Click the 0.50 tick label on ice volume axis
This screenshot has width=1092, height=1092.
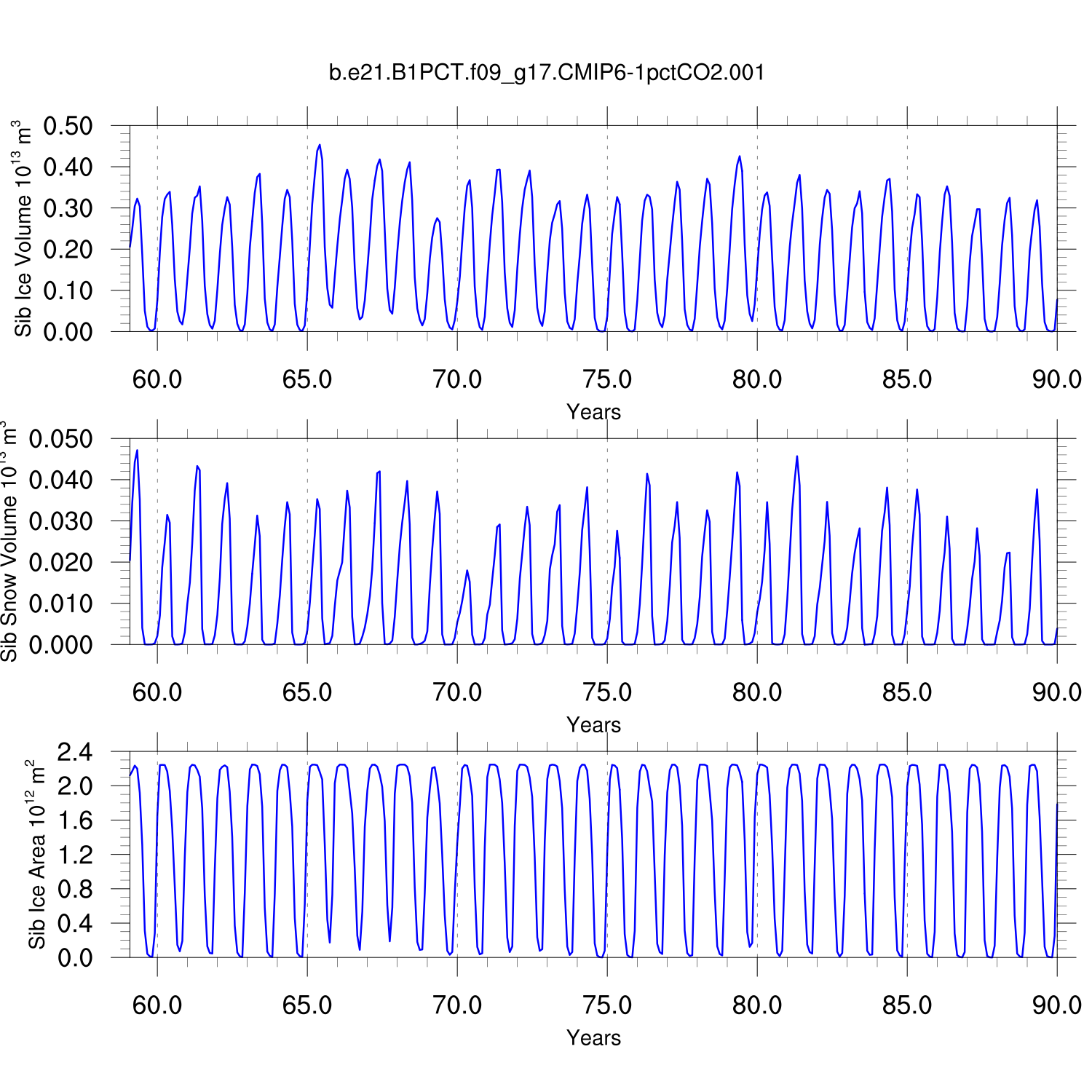(68, 126)
